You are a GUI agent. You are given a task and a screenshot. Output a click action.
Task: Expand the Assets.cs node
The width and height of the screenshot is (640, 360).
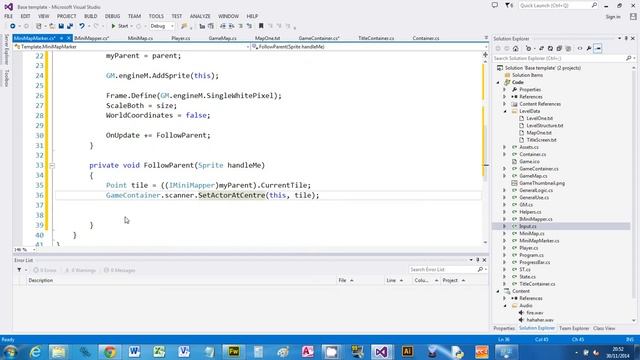[505, 147]
